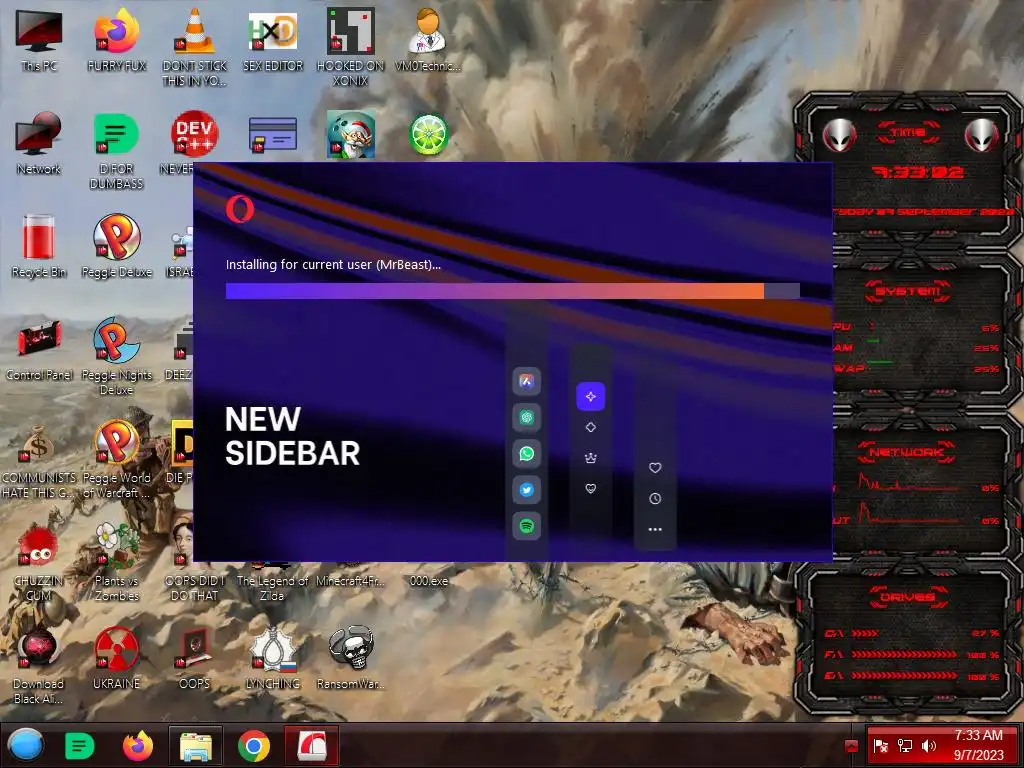Select the HxD hex editor desktop icon

pyautogui.click(x=273, y=31)
